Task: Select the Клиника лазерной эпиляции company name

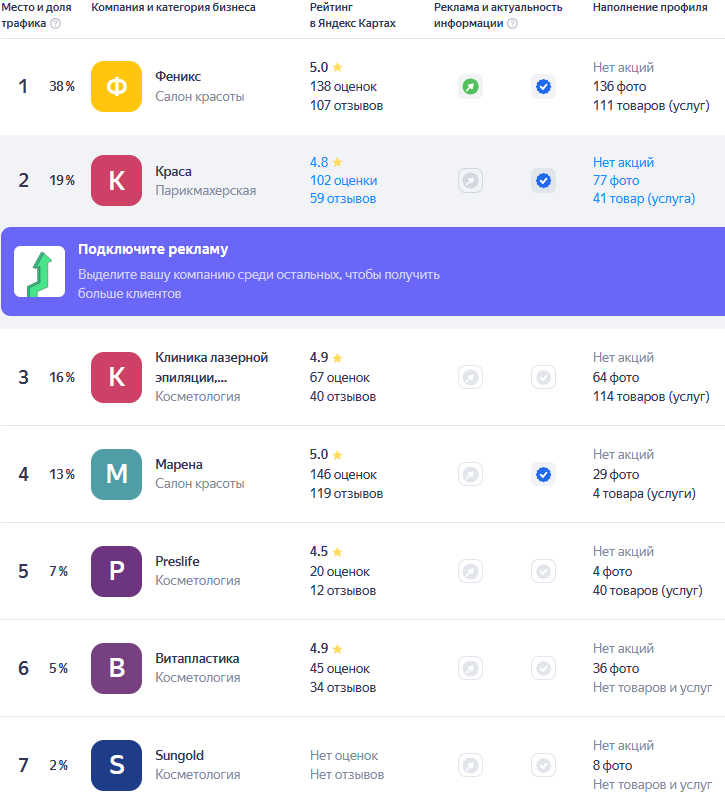Action: (x=211, y=366)
